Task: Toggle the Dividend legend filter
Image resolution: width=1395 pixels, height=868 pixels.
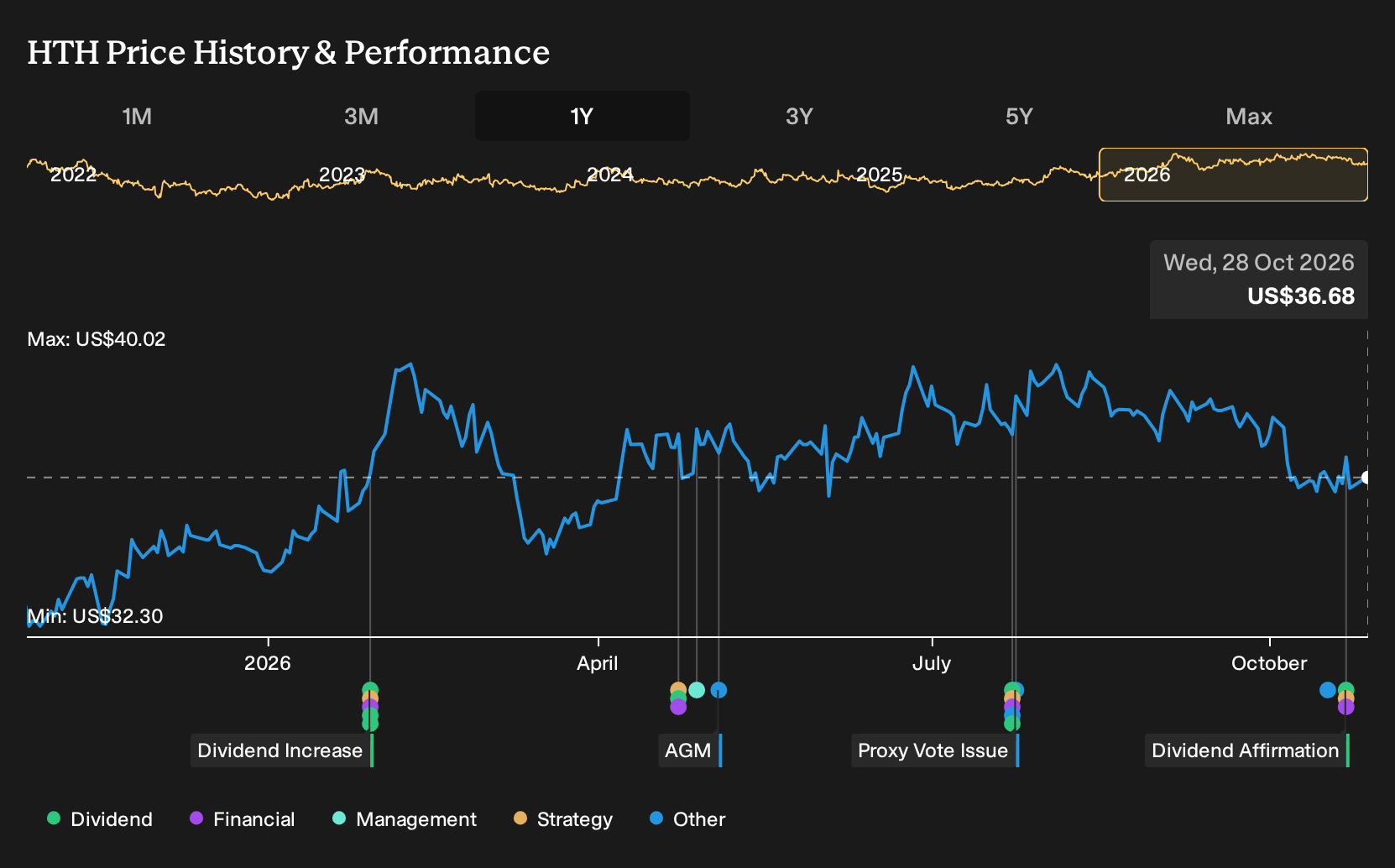Action: coord(100,819)
